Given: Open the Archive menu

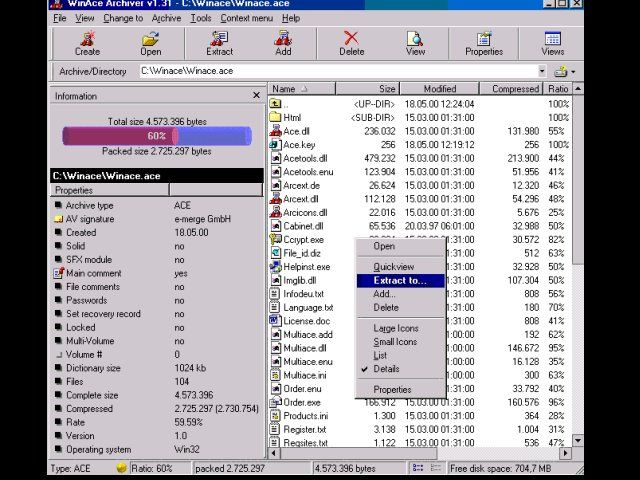Looking at the screenshot, I should [166, 18].
